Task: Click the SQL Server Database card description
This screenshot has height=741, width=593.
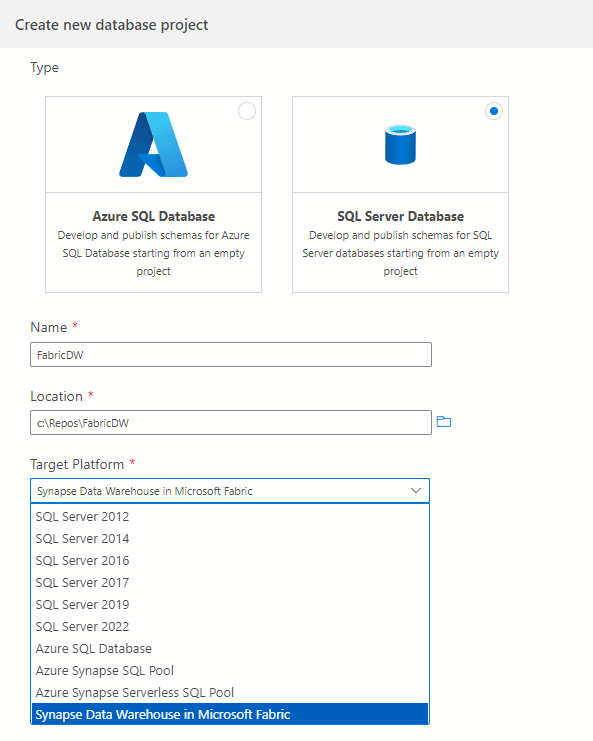Action: pyautogui.click(x=400, y=253)
